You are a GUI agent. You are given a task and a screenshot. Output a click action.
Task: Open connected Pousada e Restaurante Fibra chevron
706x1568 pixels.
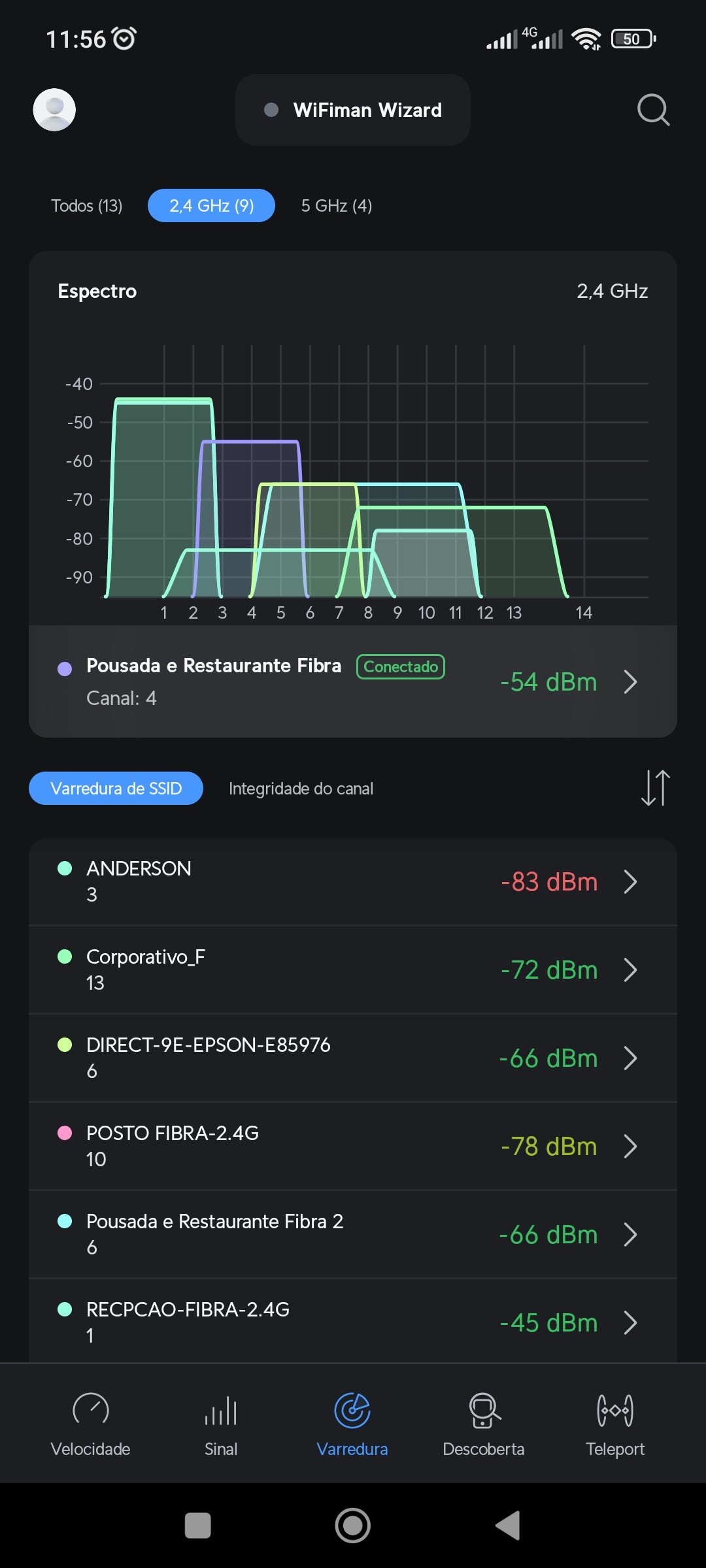[x=630, y=681]
